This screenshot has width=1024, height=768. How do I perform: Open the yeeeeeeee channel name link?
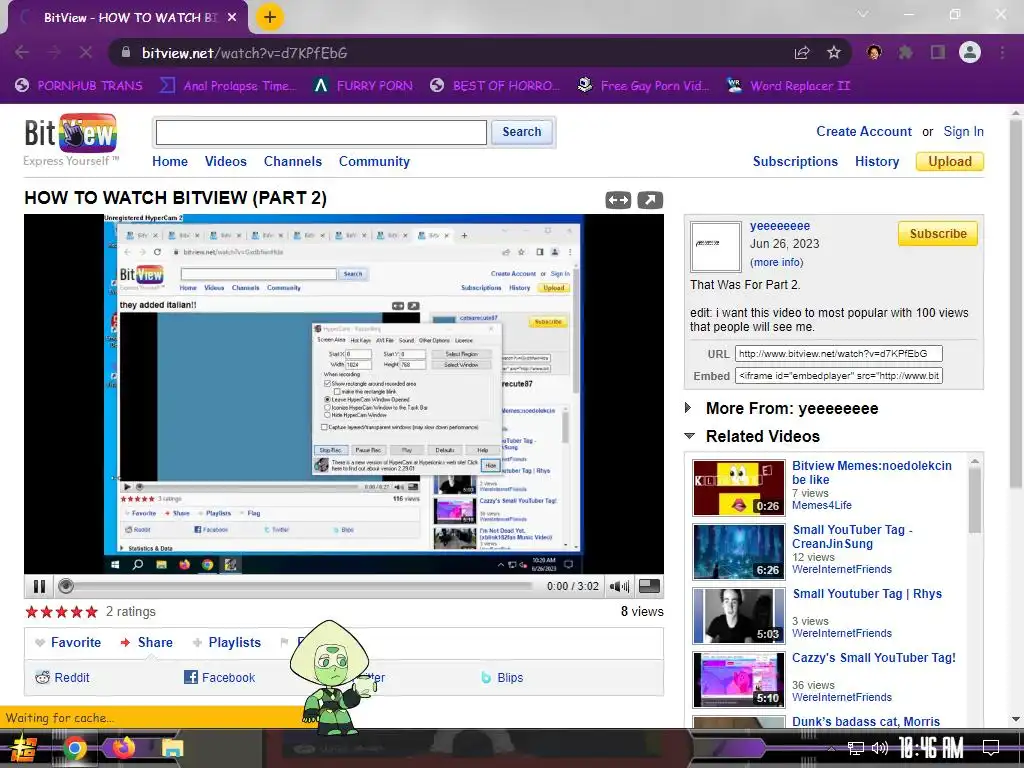[780, 226]
